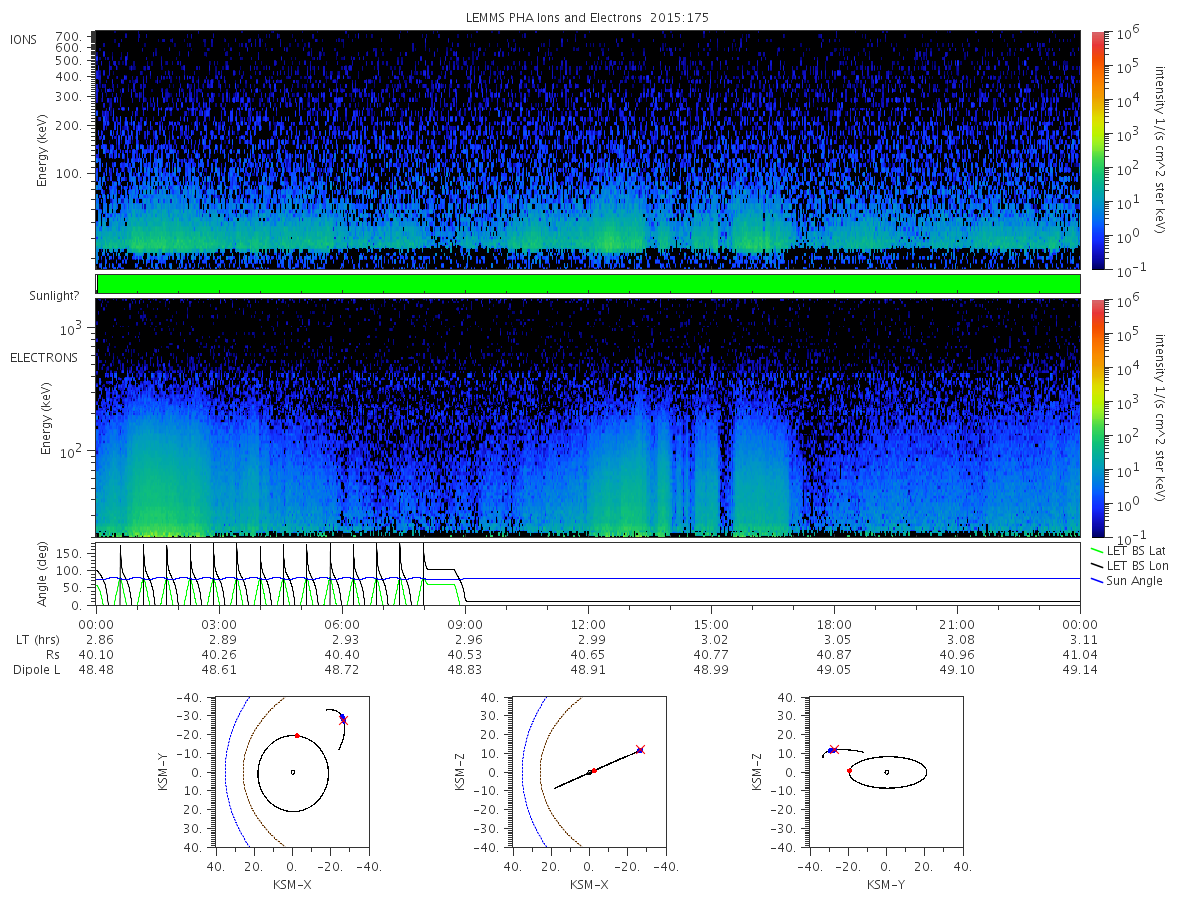Click the Rs value 41.04
The width and height of the screenshot is (1200, 900).
pyautogui.click(x=1080, y=654)
